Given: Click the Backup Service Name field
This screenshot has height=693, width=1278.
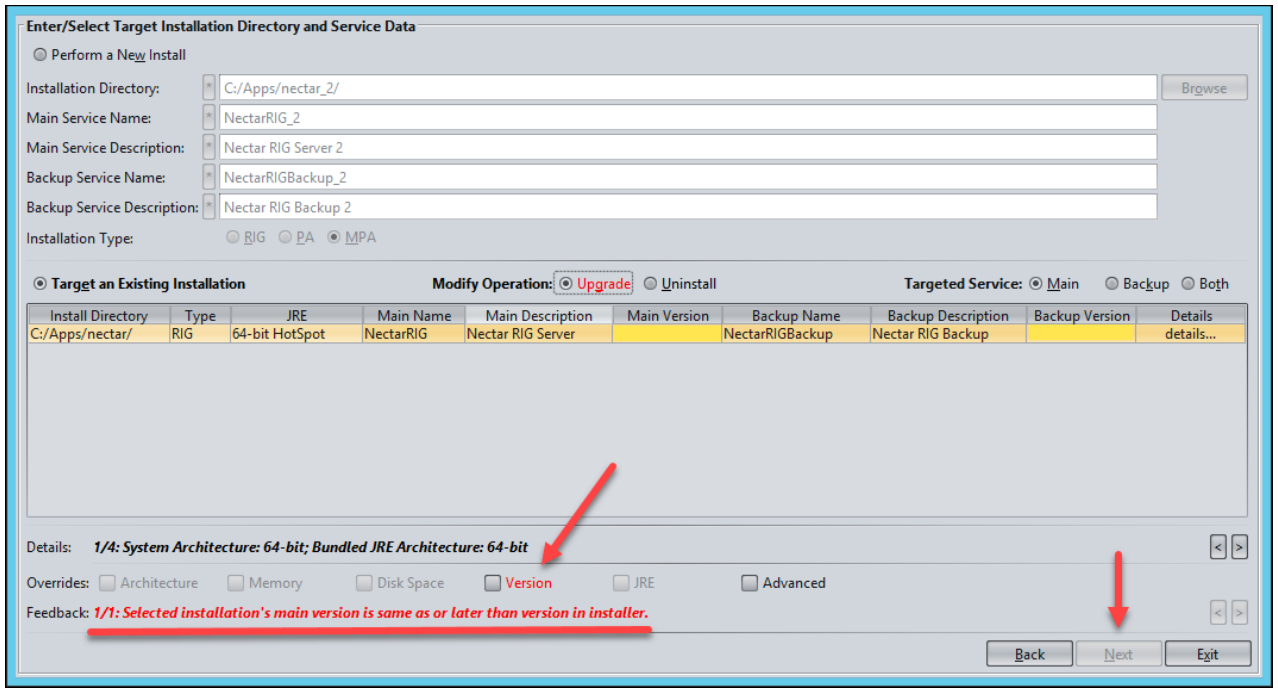Looking at the screenshot, I should tap(687, 177).
